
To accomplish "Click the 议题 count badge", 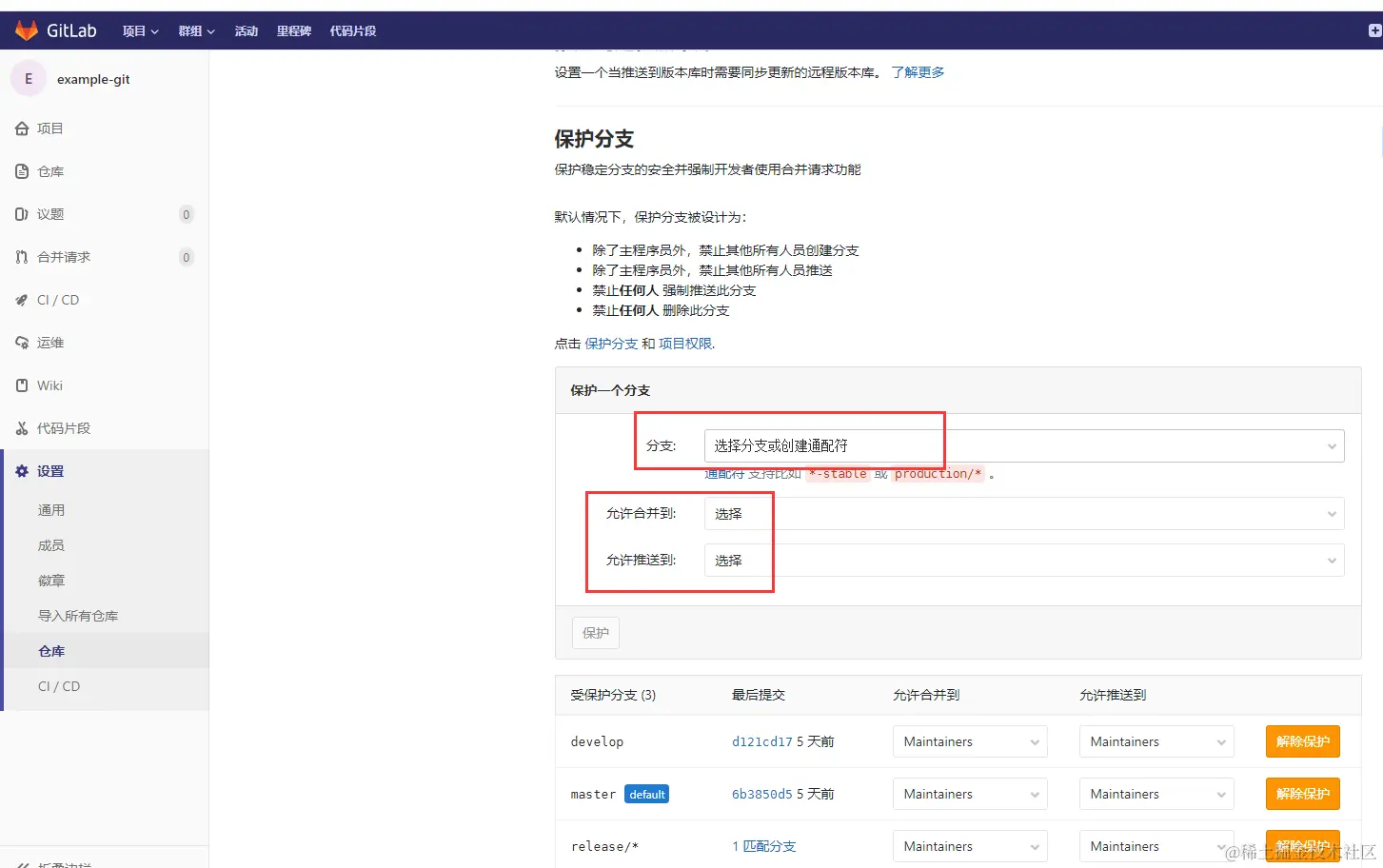I will (x=187, y=214).
